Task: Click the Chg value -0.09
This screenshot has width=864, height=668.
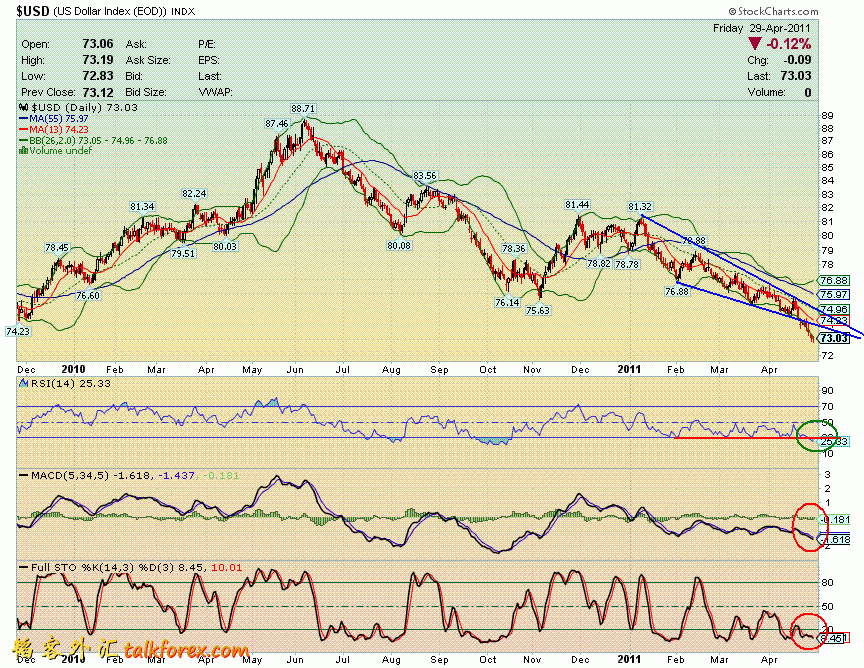Action: tap(797, 60)
